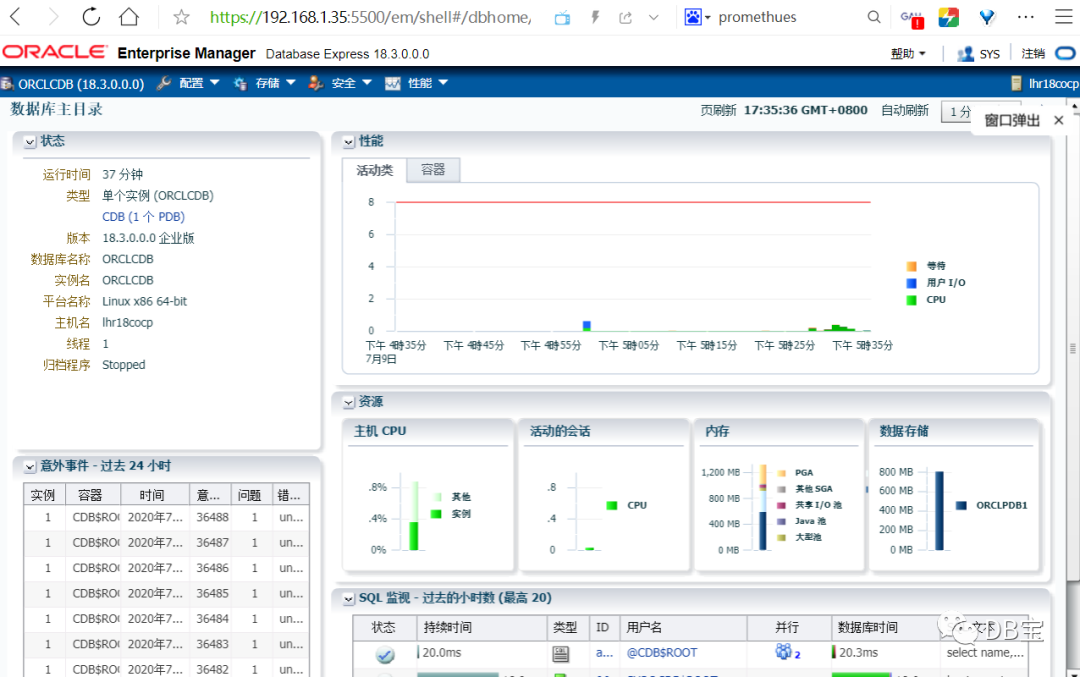Viewport: 1080px width, 677px height.
Task: Sort incidents by the 时间 column
Action: point(155,495)
